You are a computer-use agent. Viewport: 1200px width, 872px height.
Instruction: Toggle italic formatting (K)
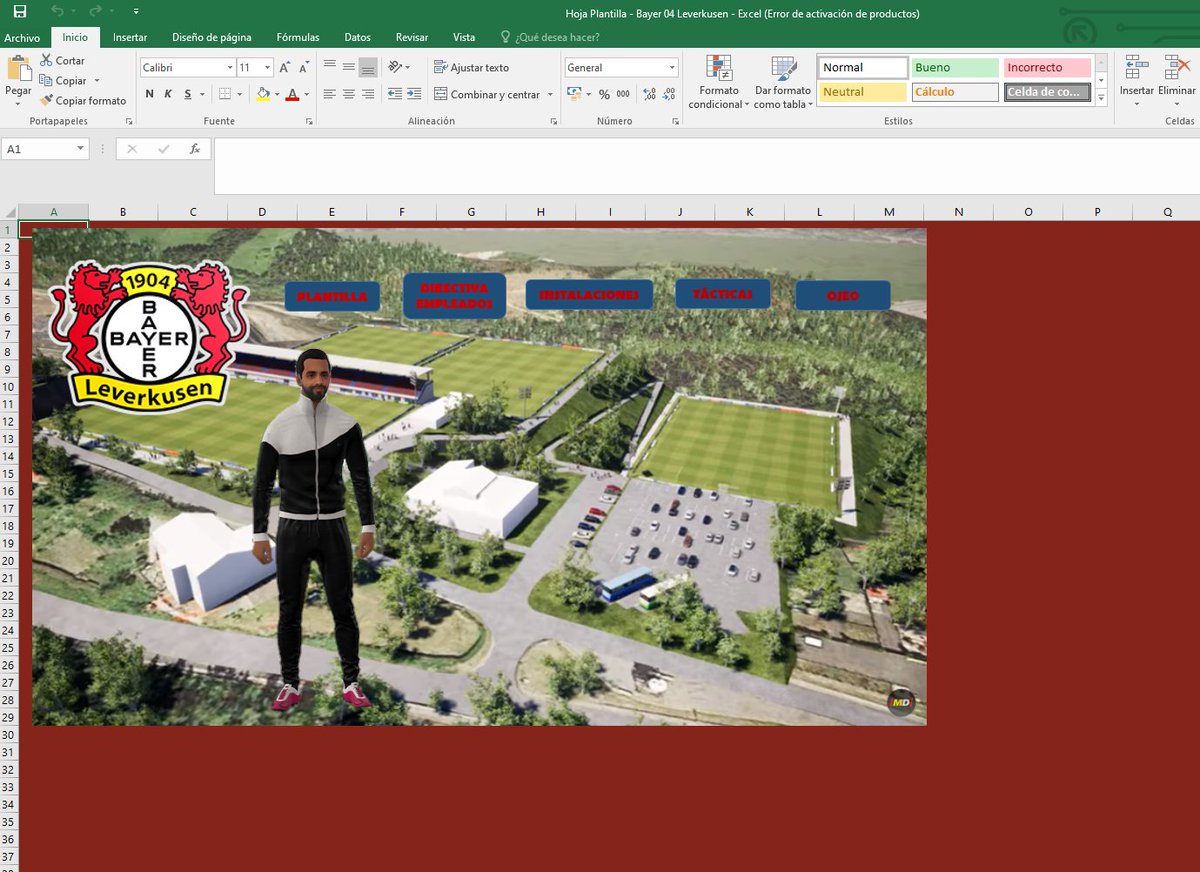pos(169,94)
